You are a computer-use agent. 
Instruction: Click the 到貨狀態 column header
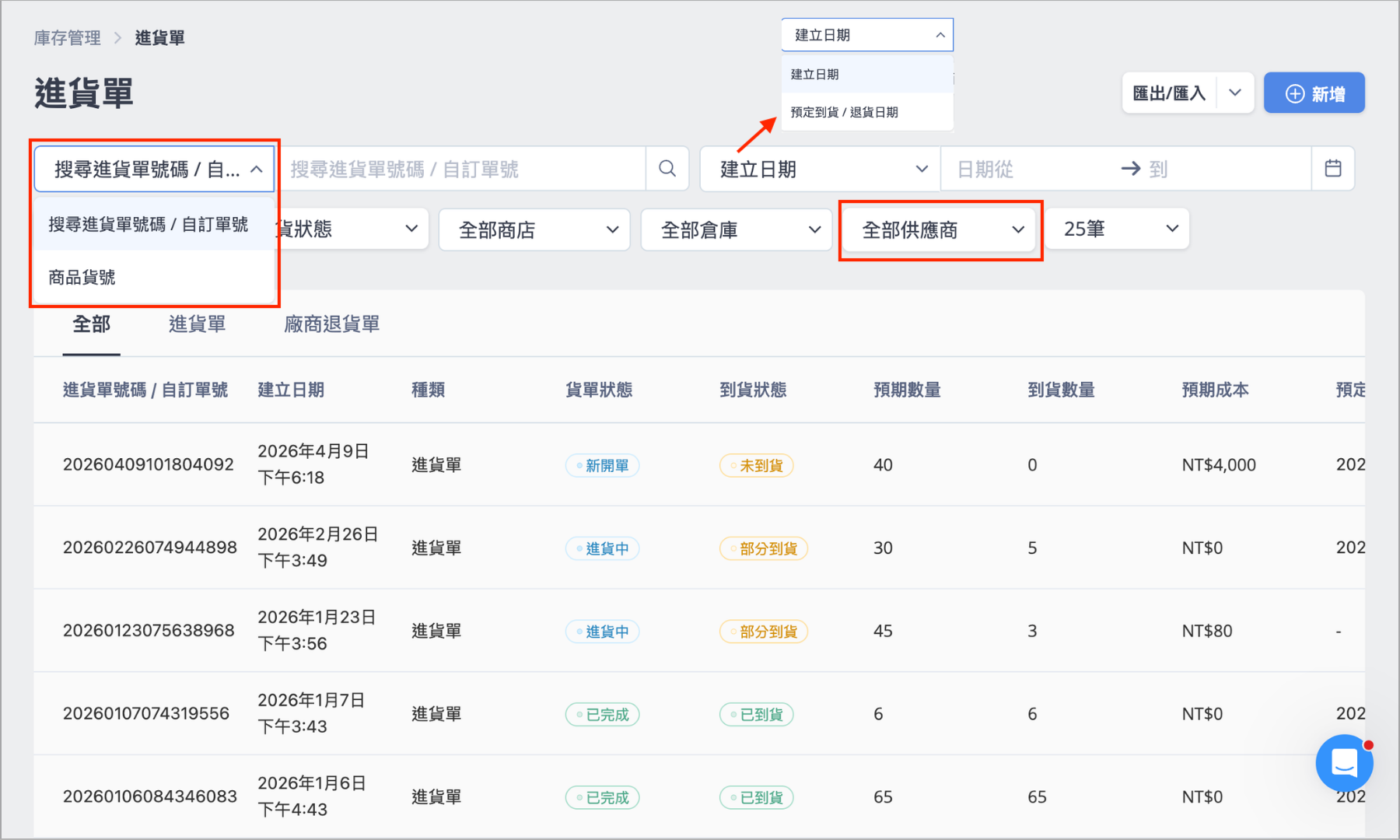753,390
